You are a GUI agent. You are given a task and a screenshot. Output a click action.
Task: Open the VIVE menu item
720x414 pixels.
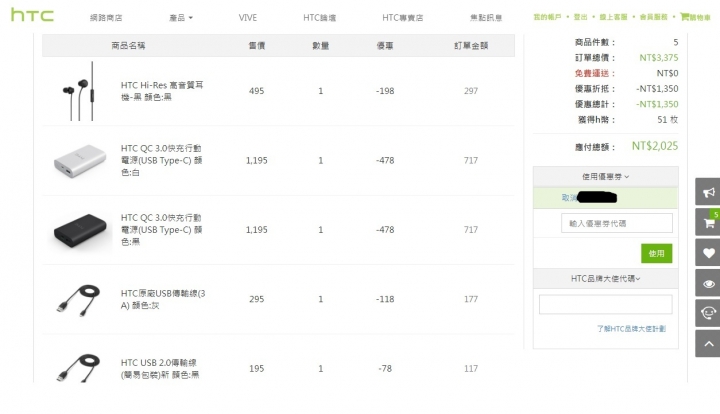(x=248, y=17)
